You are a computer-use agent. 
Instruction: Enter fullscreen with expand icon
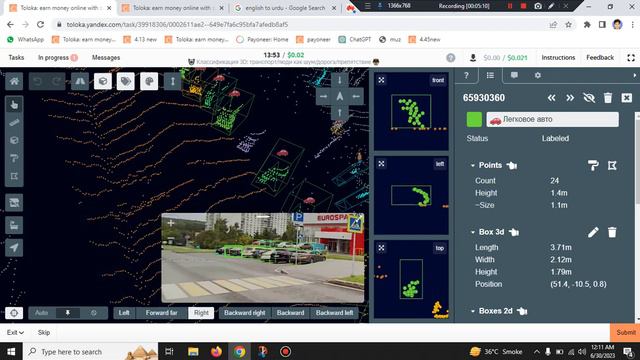(x=631, y=58)
